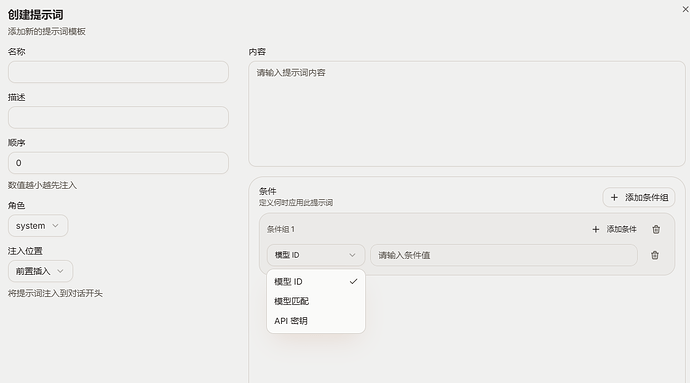This screenshot has height=383, width=690.
Task: Click the 创建提示词 dialog title
Action: pyautogui.click(x=35, y=15)
